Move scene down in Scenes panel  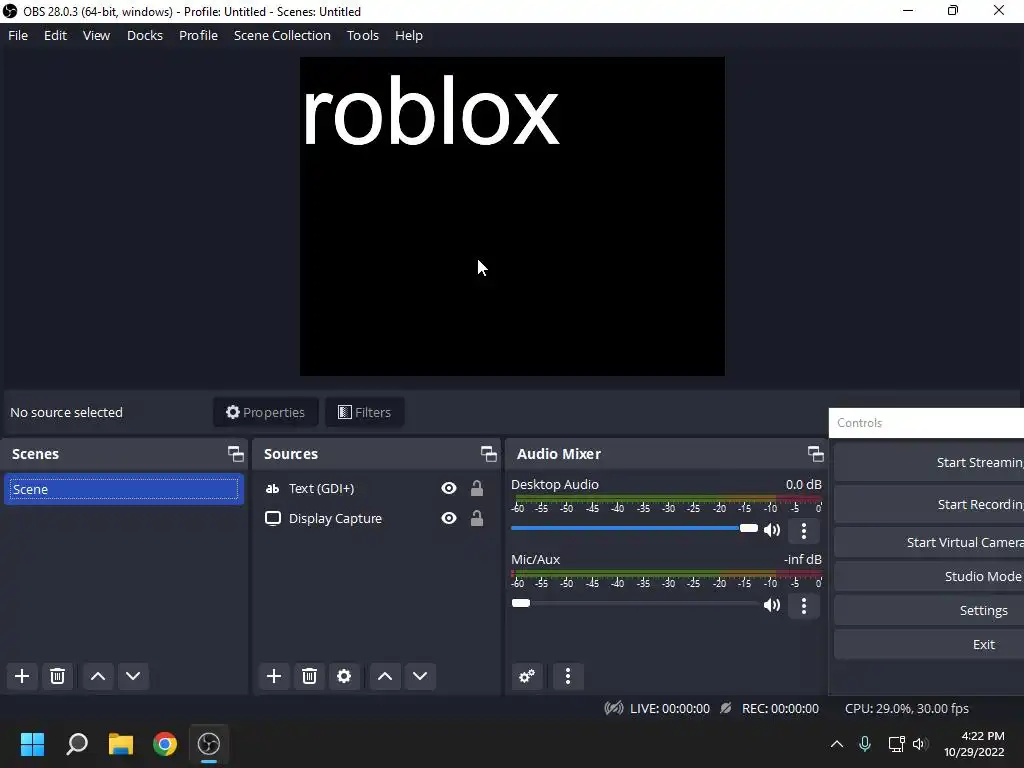133,676
